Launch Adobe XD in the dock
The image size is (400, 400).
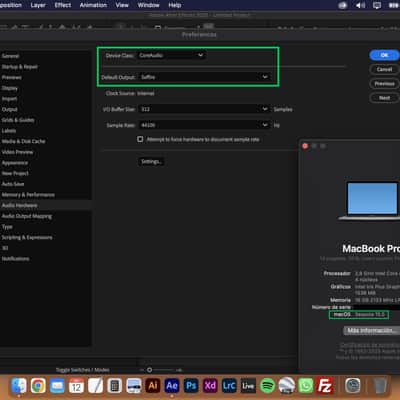tap(210, 386)
